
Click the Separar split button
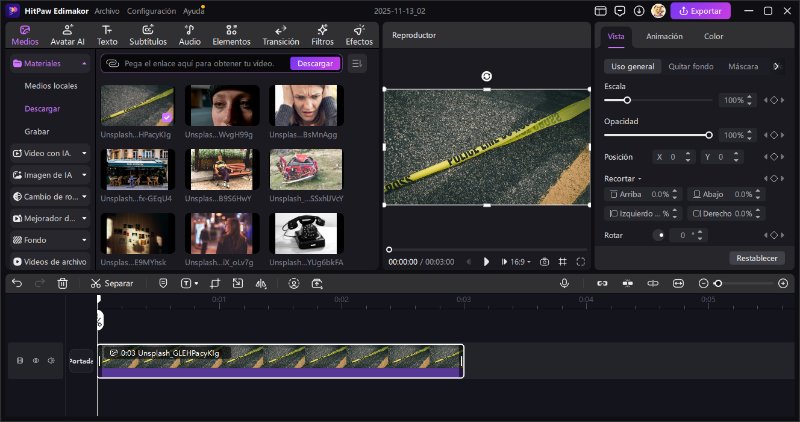point(112,283)
